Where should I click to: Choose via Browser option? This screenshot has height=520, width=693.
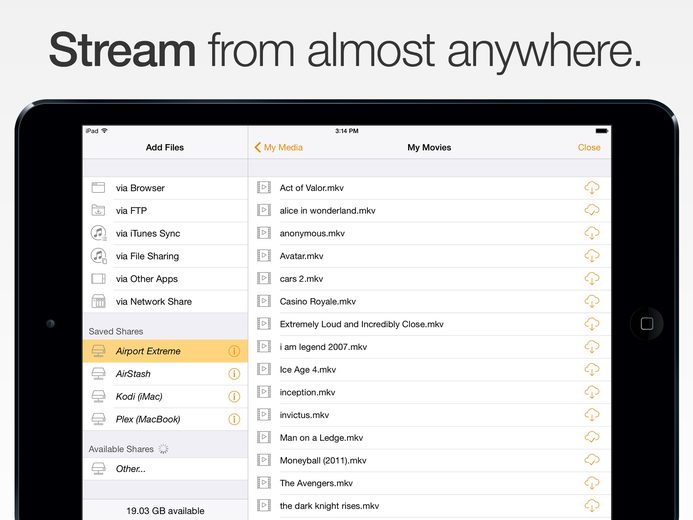click(165, 188)
